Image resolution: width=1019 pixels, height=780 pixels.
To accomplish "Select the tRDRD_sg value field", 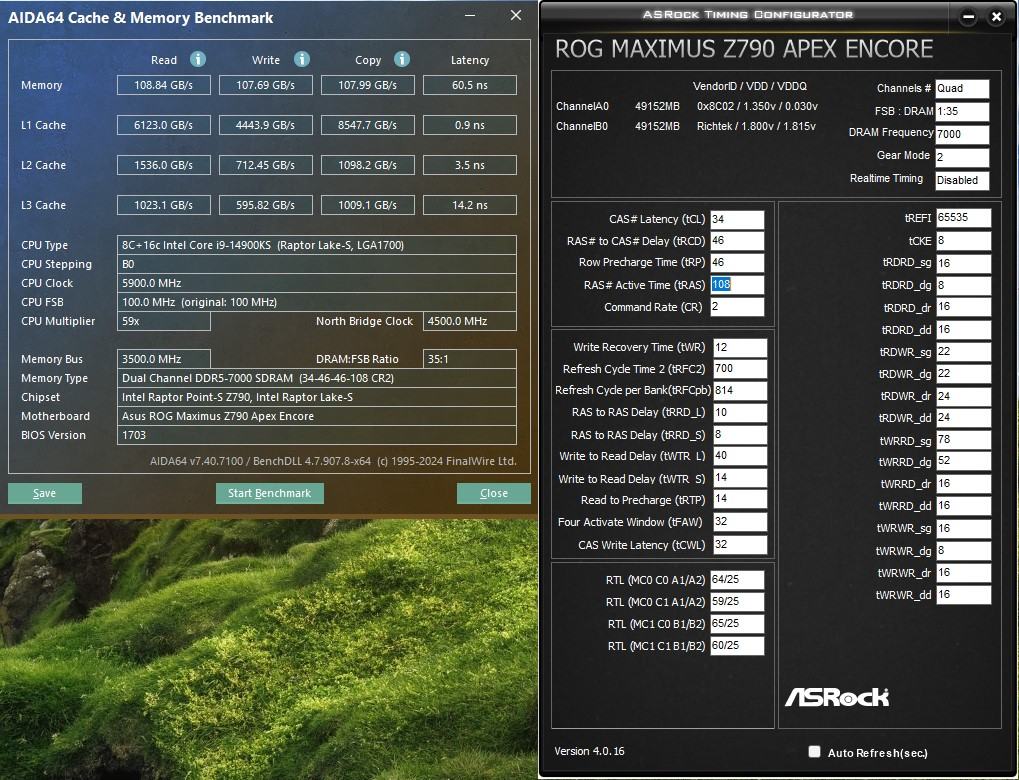I will [x=963, y=263].
